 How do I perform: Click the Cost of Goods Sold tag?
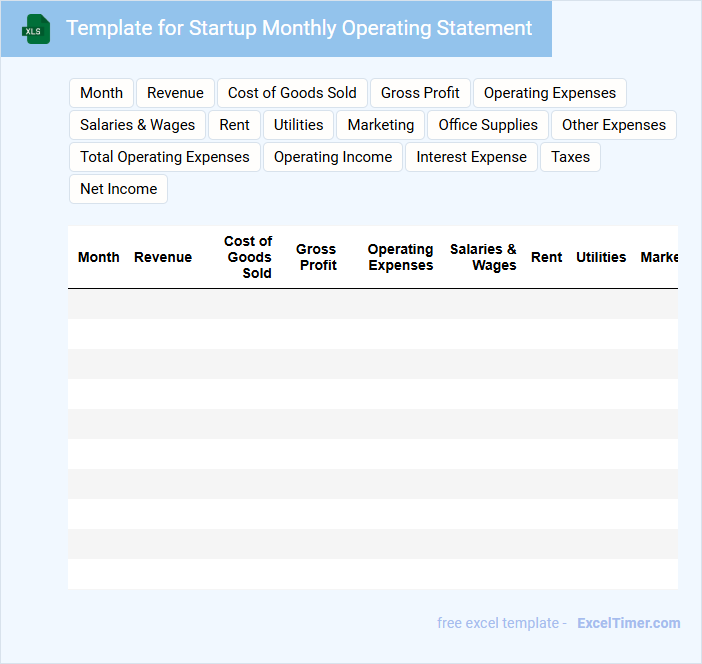pyautogui.click(x=292, y=93)
